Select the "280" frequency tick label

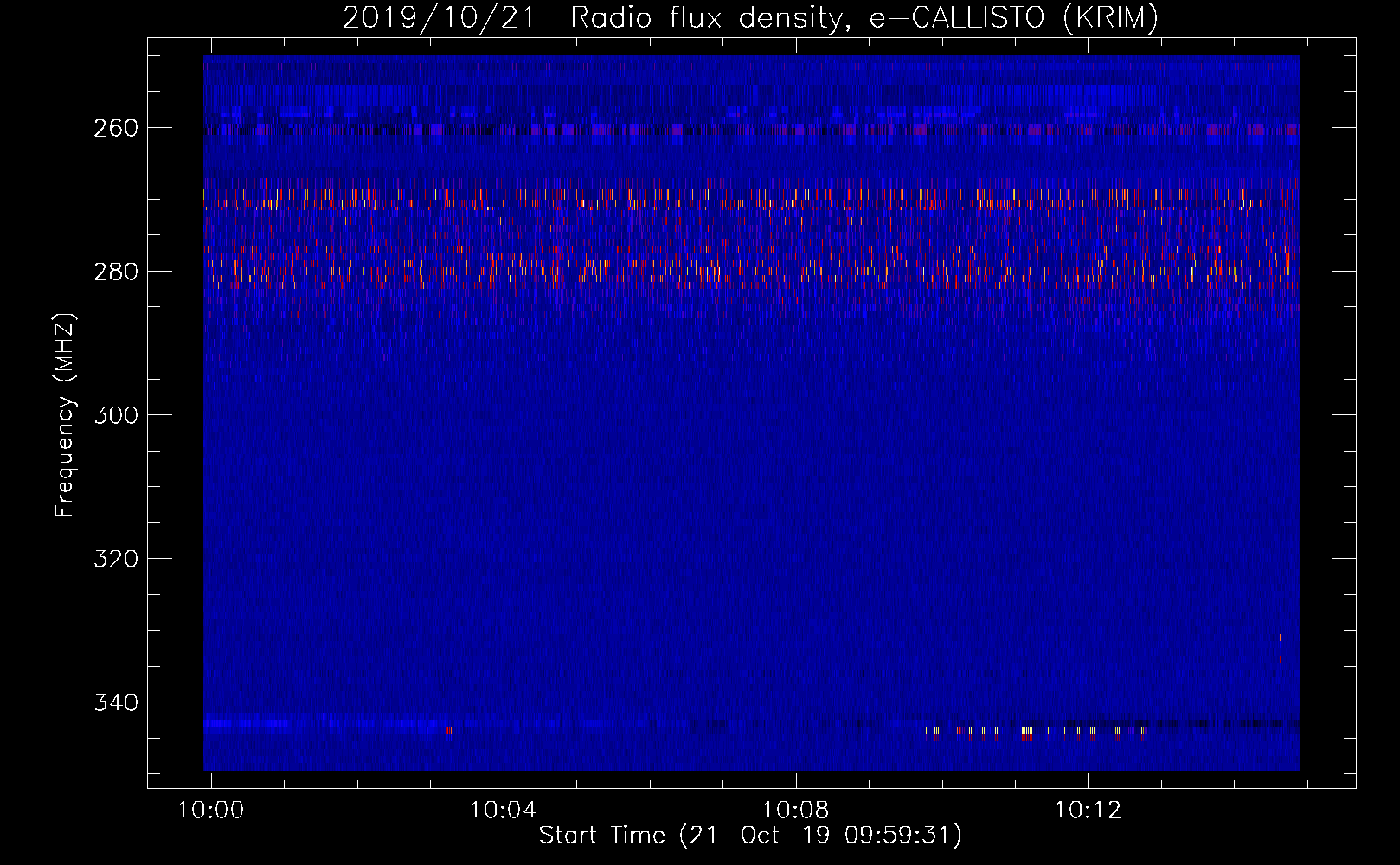click(x=115, y=272)
